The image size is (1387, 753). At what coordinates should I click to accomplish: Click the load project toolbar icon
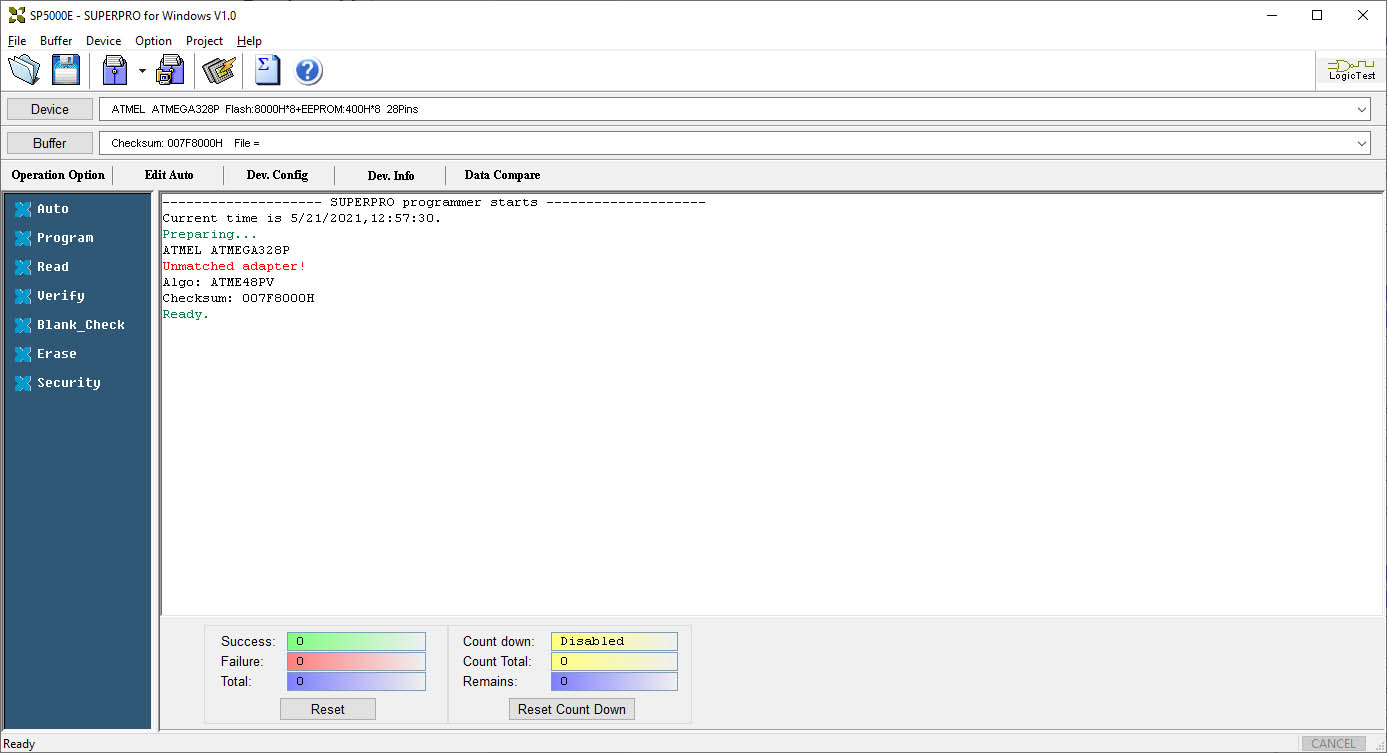tap(115, 70)
